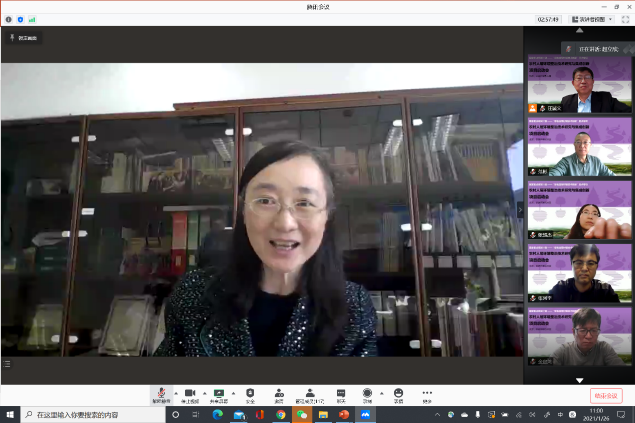Open the manage members panel
The image size is (635, 423).
(310, 393)
